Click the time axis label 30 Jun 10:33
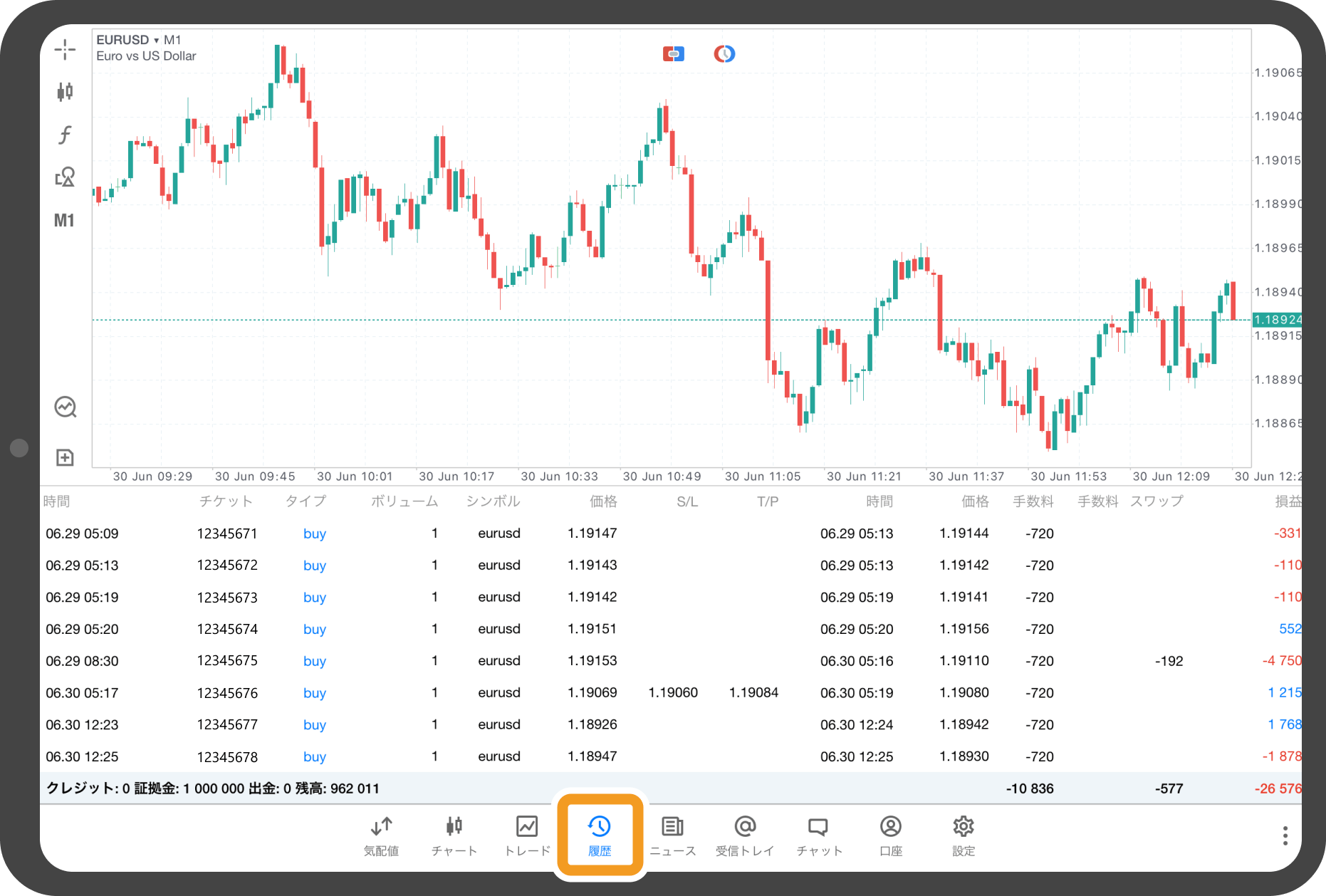 click(x=559, y=476)
